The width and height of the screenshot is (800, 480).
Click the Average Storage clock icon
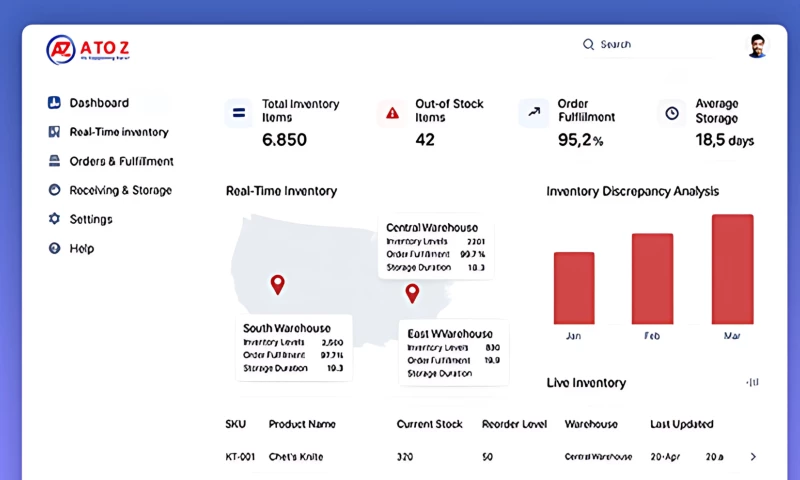(x=672, y=113)
